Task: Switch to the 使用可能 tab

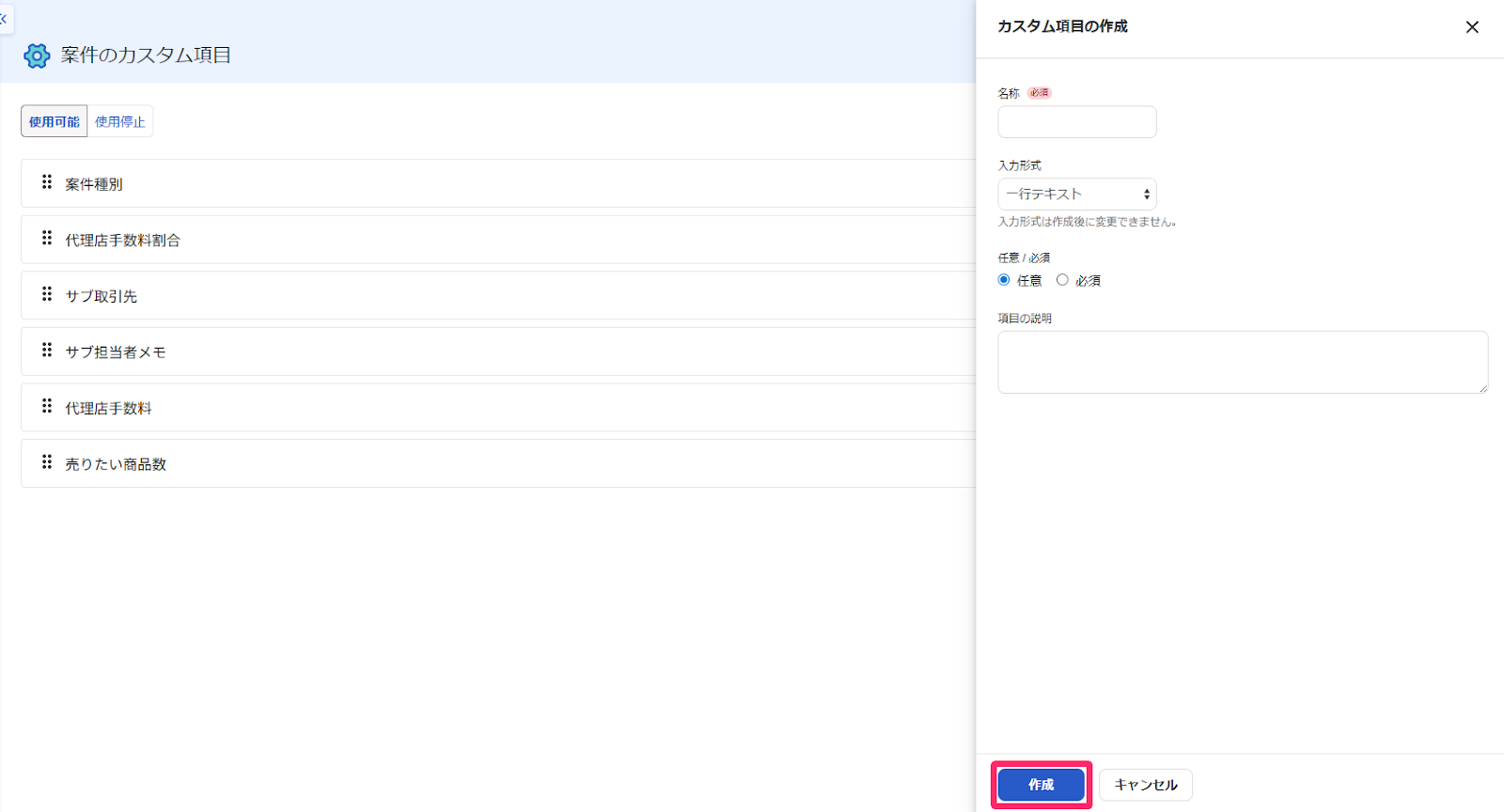Action: [x=55, y=121]
